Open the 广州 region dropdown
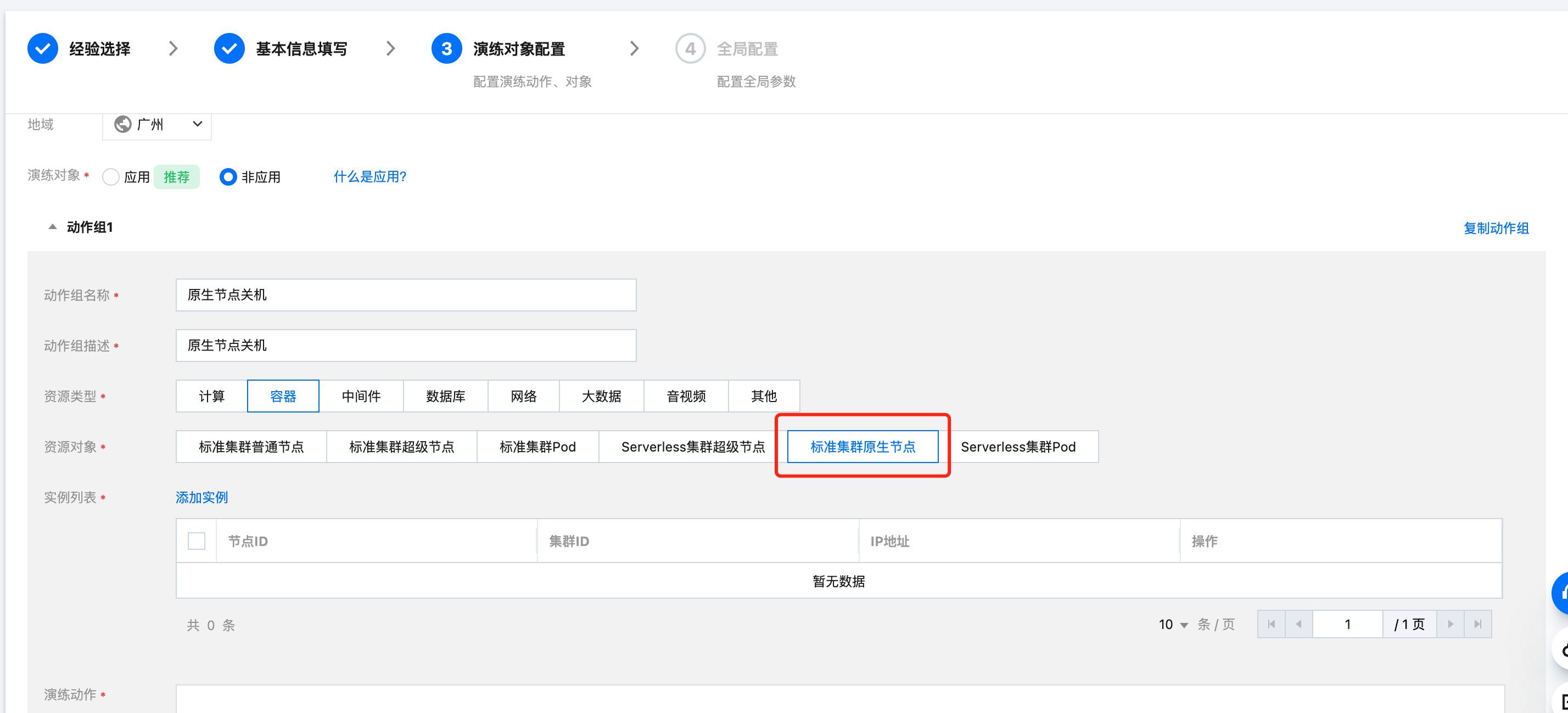Viewport: 1568px width, 713px height. click(157, 125)
